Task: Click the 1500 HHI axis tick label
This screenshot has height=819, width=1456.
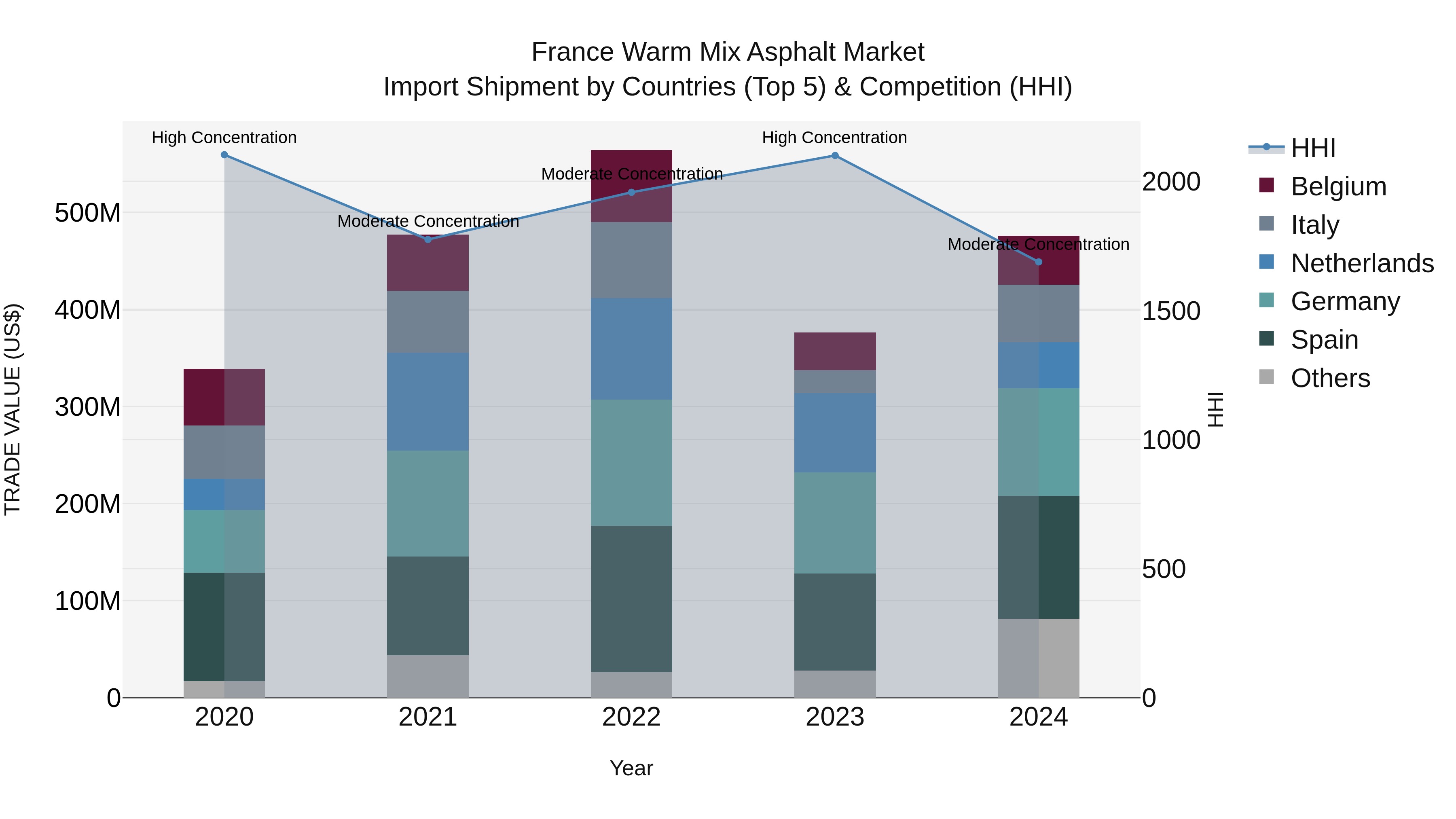Action: click(1171, 311)
